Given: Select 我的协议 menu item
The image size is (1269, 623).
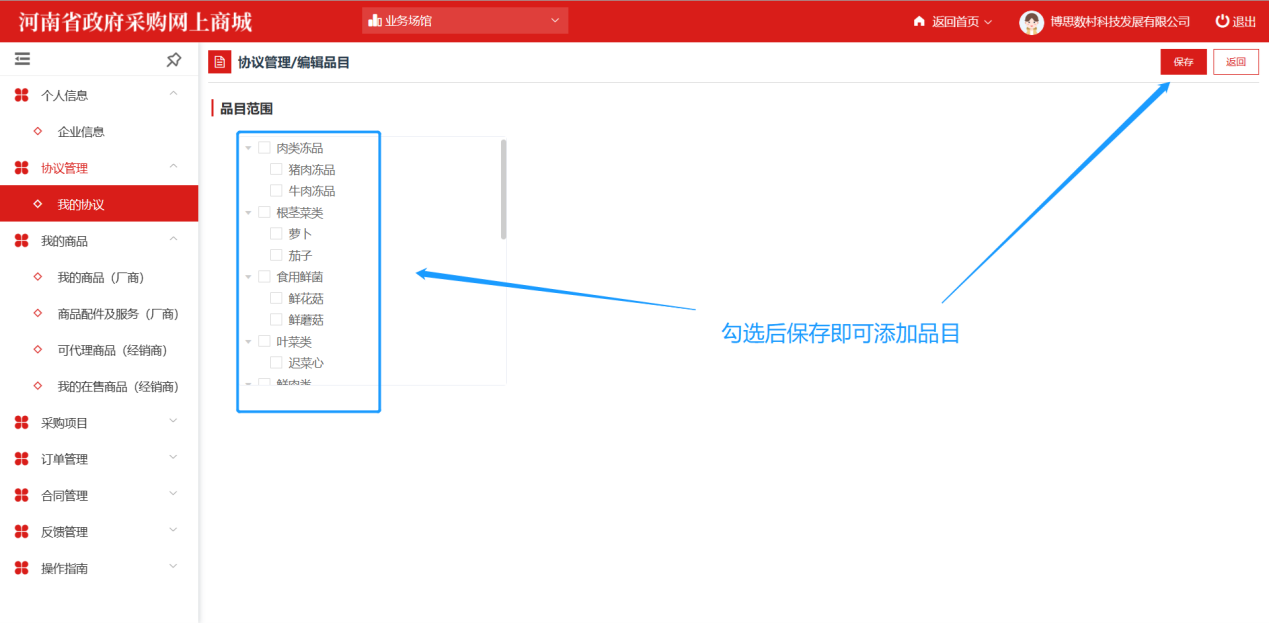Looking at the screenshot, I should click(99, 204).
